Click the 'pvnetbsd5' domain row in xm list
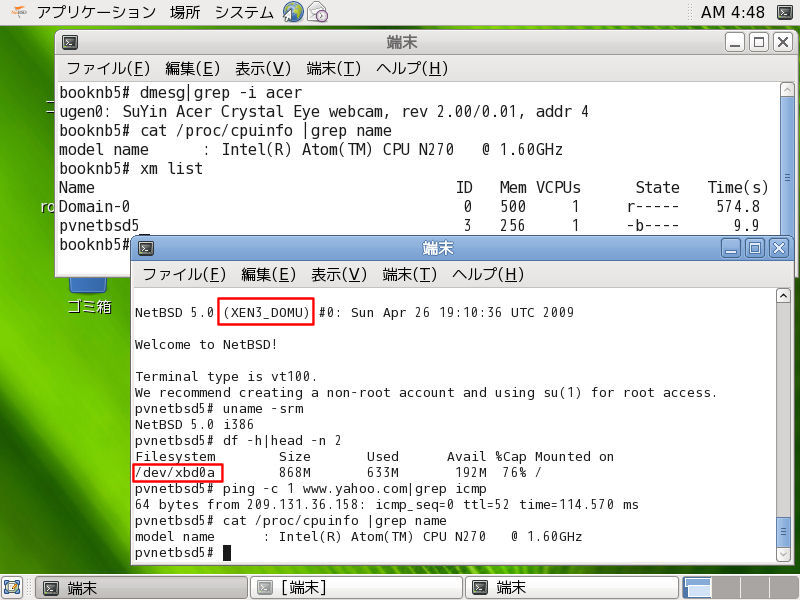The height and width of the screenshot is (600, 800). 409,226
